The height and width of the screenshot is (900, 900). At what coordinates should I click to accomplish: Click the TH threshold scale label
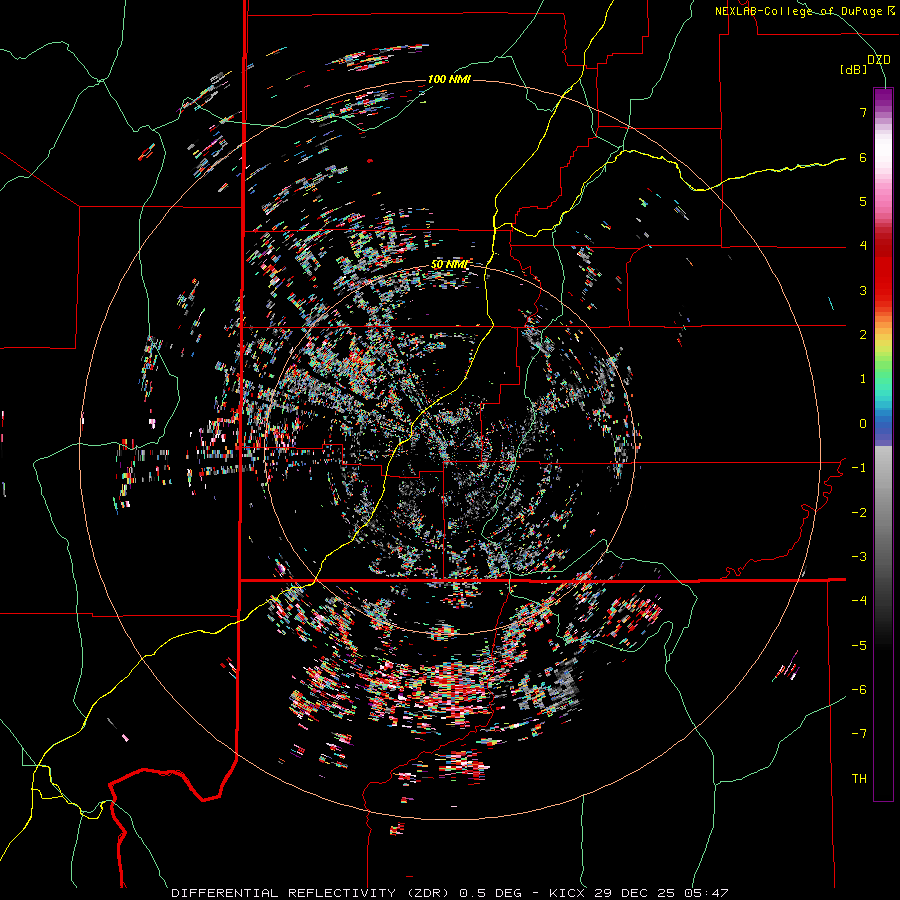tap(859, 778)
